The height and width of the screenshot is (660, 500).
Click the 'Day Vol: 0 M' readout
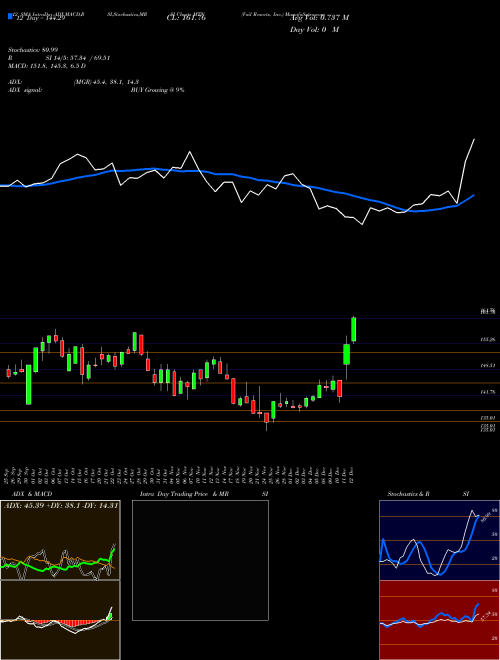pos(314,30)
